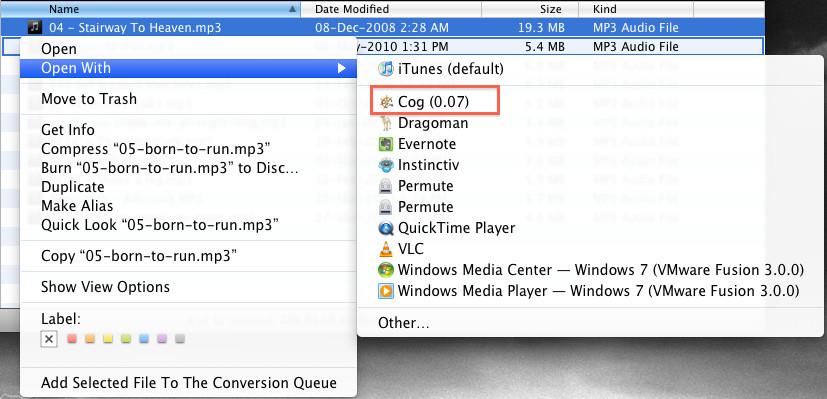Apply the red color label
The image size is (827, 399).
tap(72, 339)
